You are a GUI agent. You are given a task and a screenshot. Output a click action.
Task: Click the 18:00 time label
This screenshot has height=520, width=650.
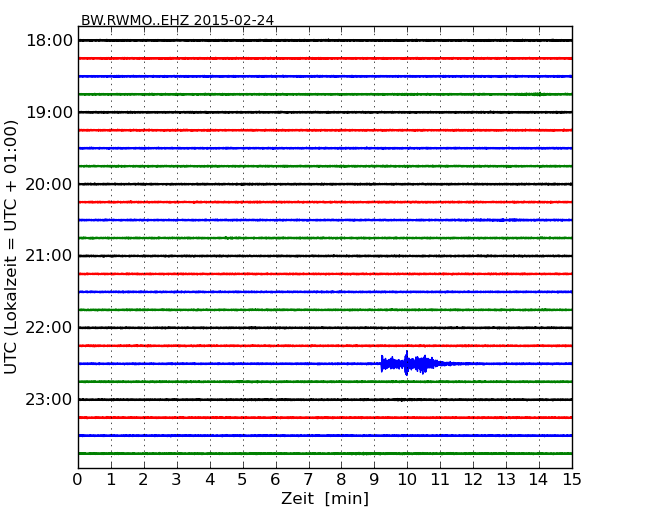[49, 41]
